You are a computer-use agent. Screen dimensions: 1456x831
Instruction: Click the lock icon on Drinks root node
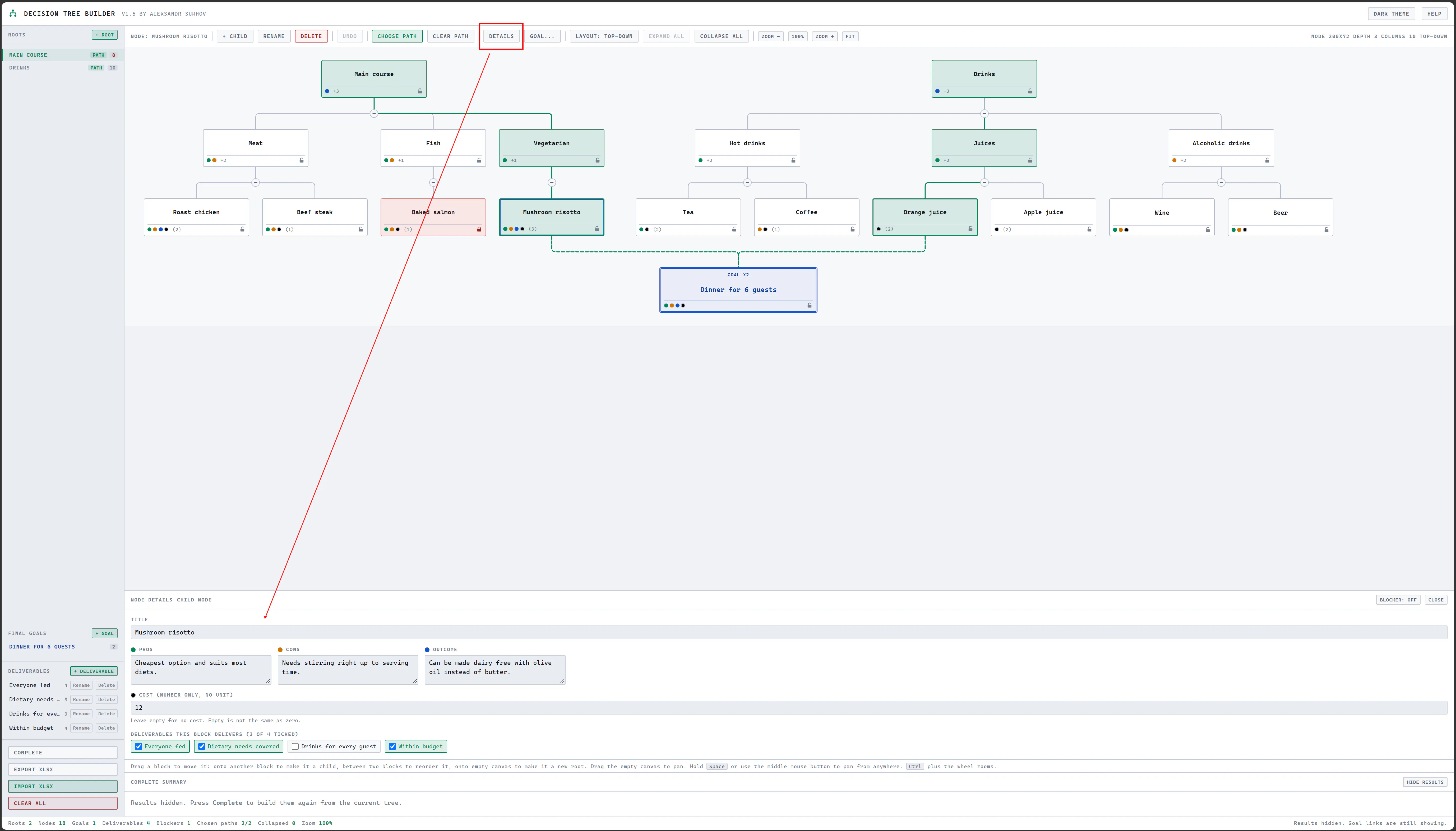pyautogui.click(x=1030, y=91)
